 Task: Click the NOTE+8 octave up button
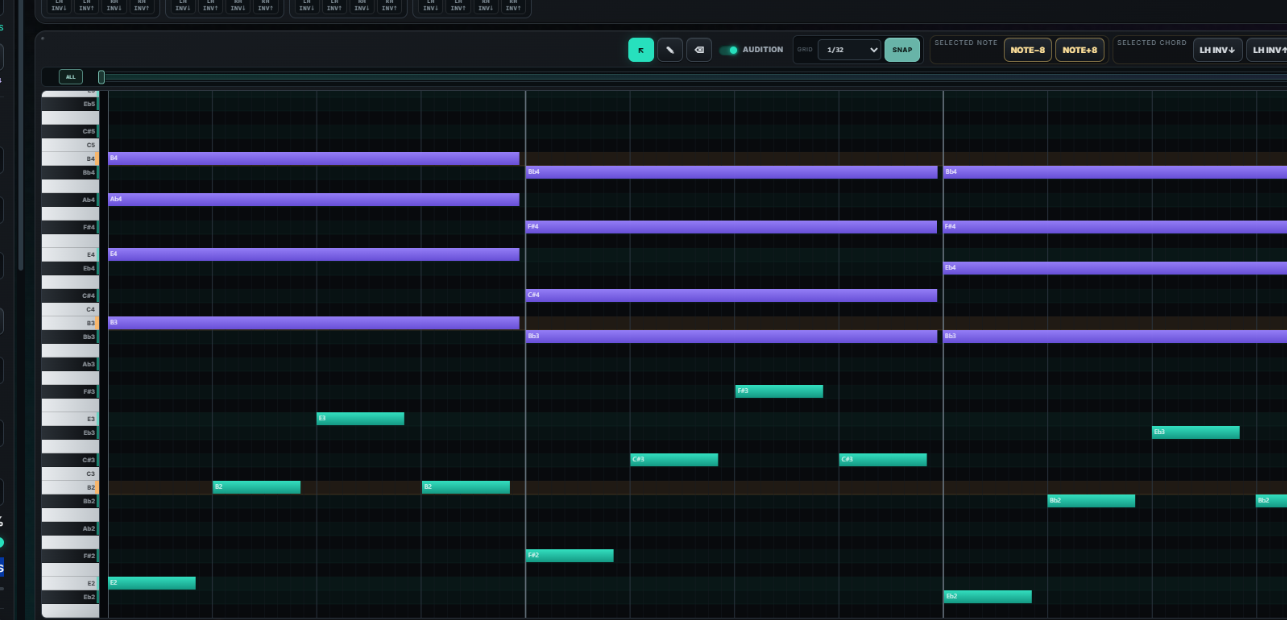1080,50
